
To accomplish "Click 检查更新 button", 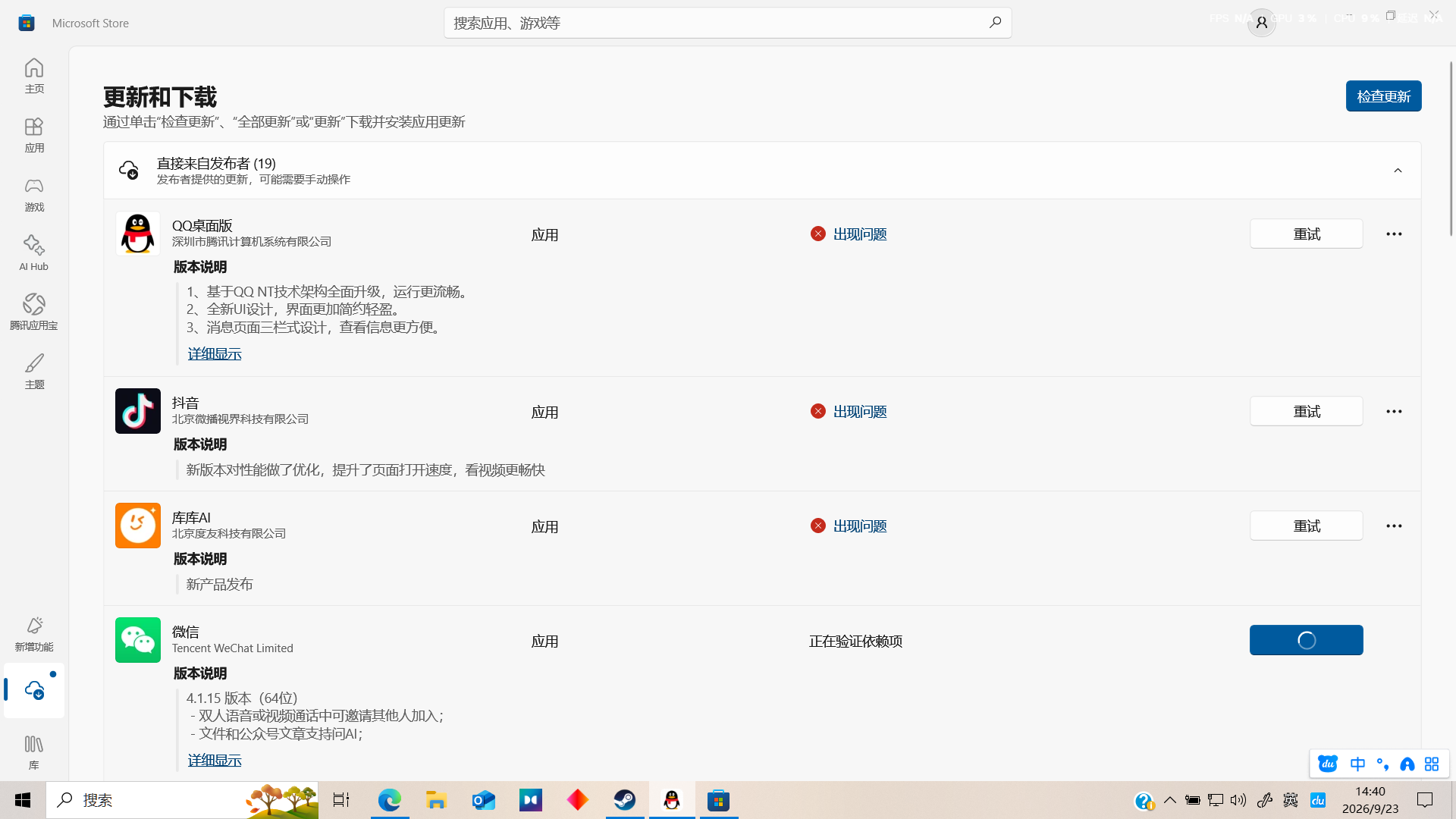I will (1383, 96).
